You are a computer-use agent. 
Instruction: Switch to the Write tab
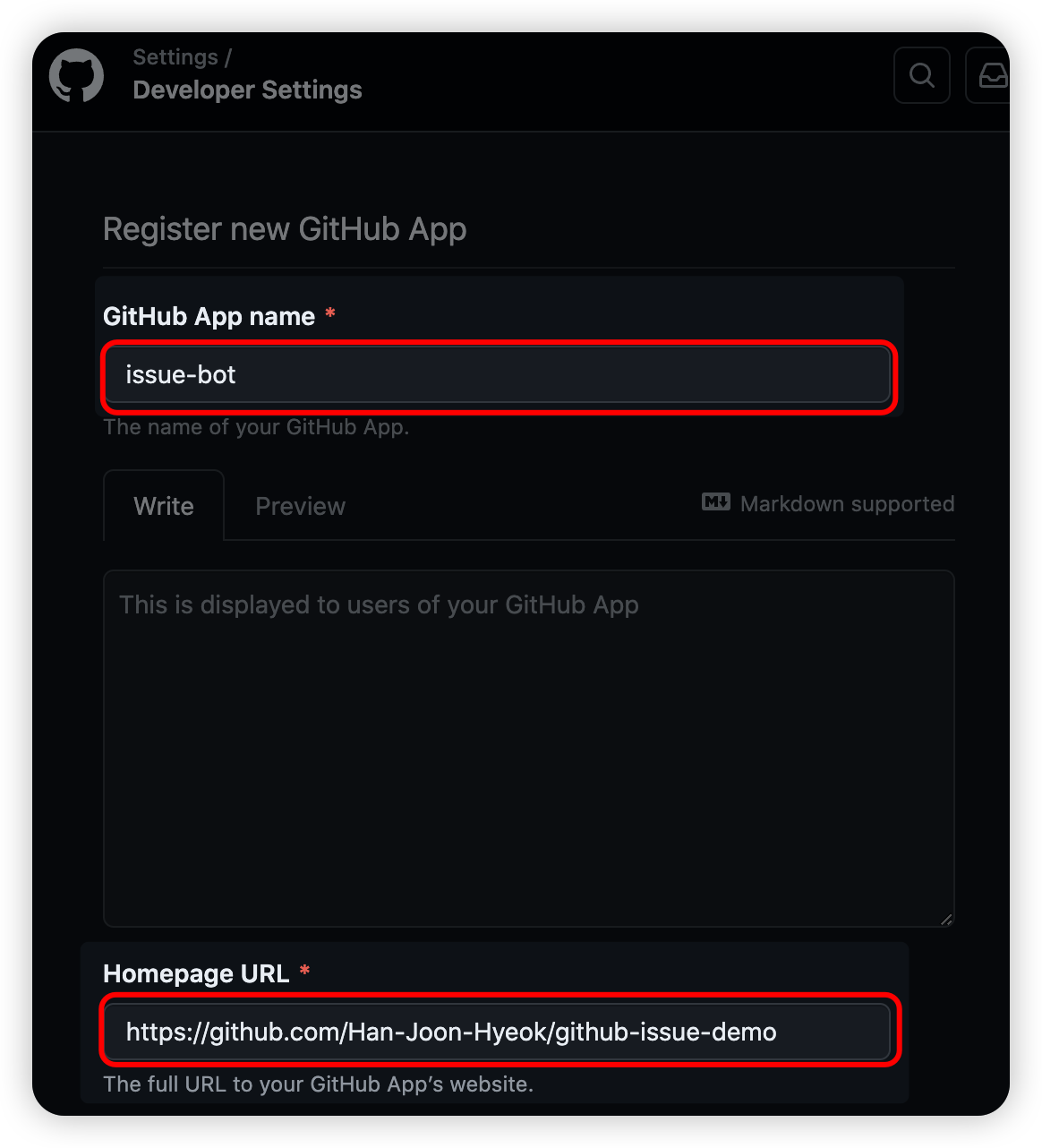(164, 506)
